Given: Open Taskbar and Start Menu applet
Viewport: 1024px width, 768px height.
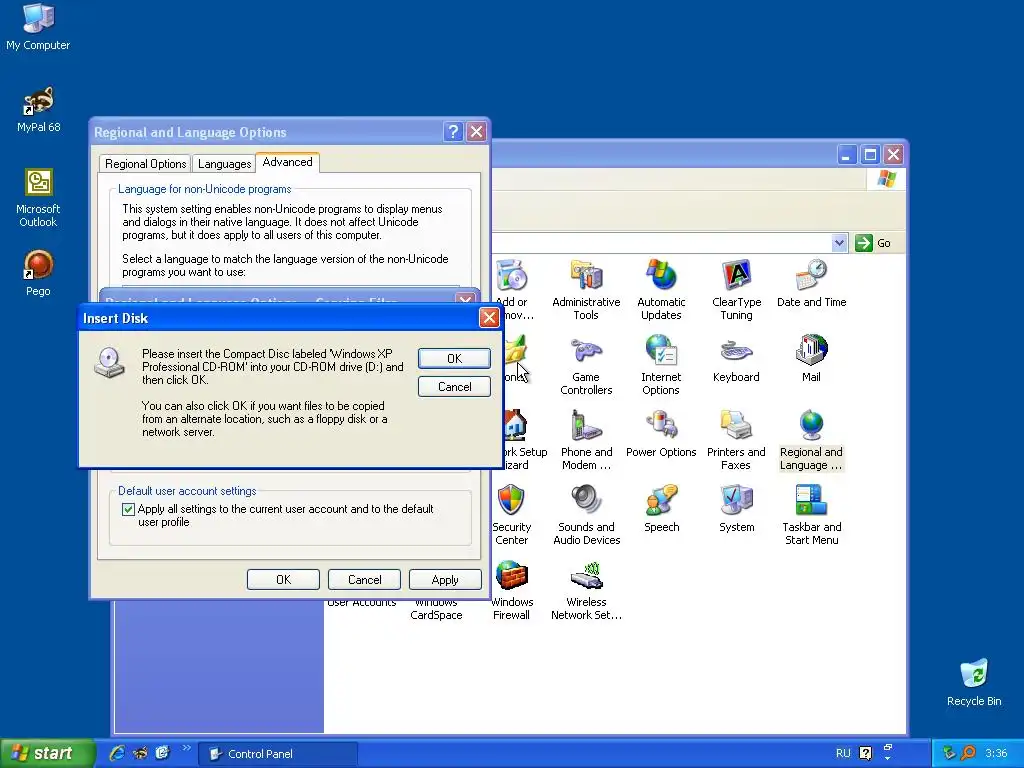Looking at the screenshot, I should click(x=811, y=515).
